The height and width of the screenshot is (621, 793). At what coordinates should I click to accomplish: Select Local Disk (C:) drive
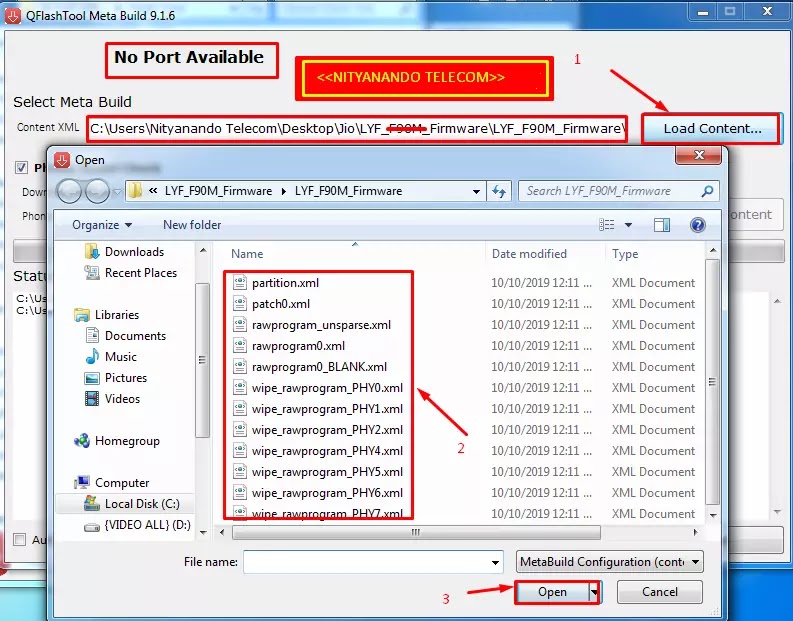click(142, 504)
